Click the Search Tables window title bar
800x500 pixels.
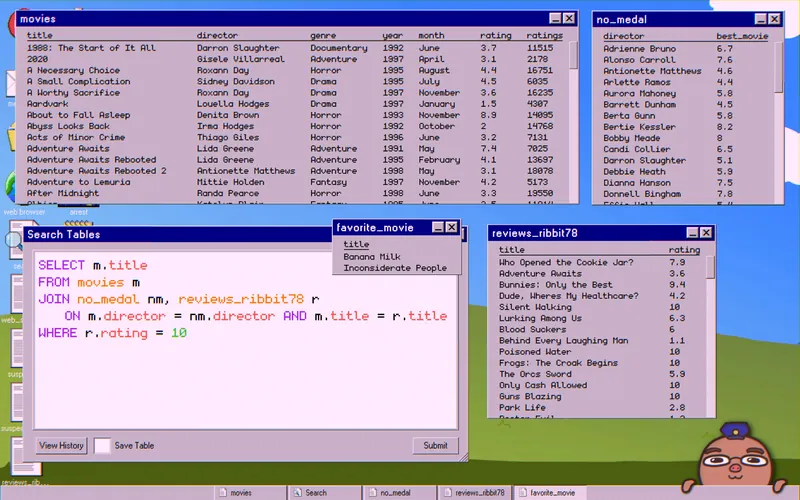tap(179, 235)
